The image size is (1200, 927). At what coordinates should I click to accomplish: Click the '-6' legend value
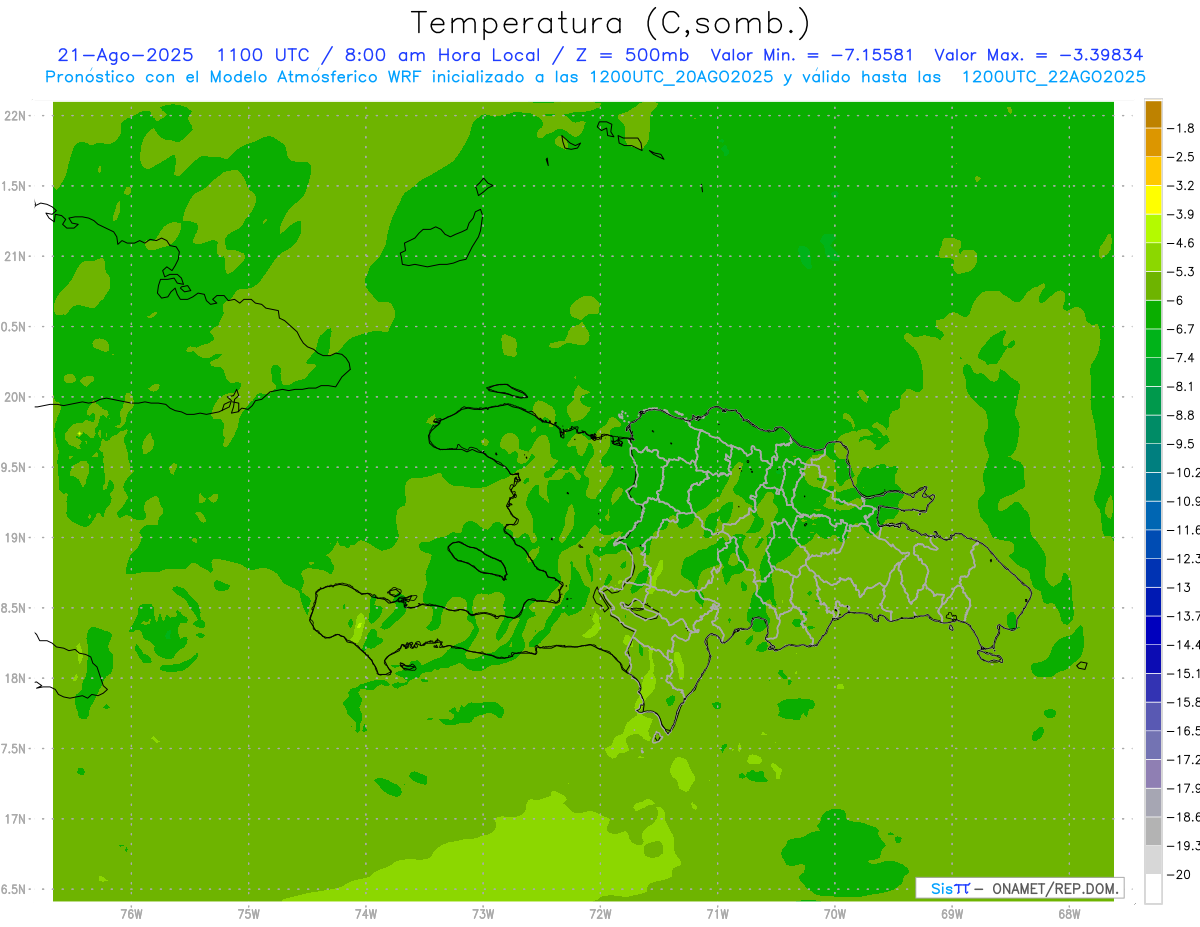(x=1176, y=300)
